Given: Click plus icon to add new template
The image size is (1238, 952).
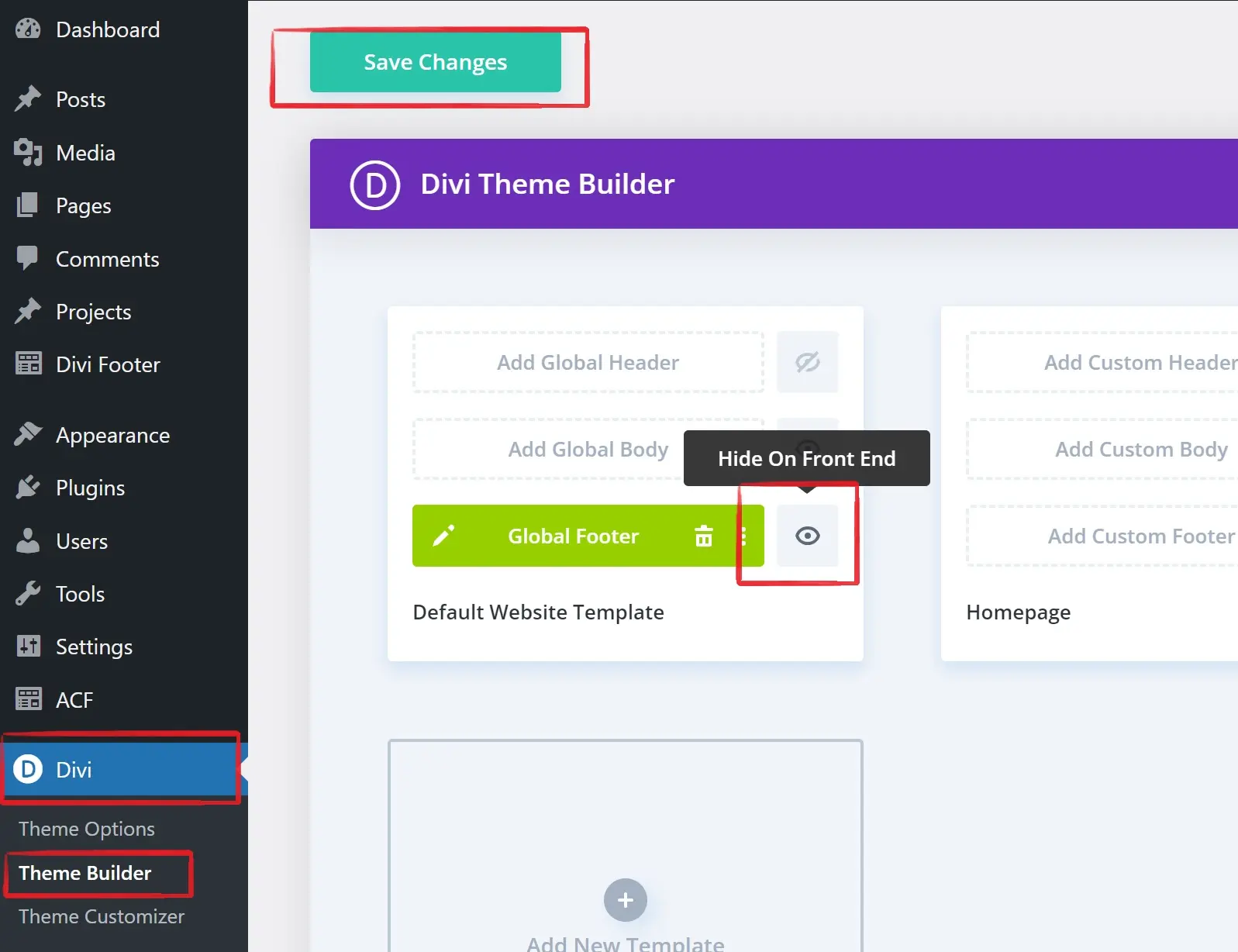Looking at the screenshot, I should pos(626,900).
